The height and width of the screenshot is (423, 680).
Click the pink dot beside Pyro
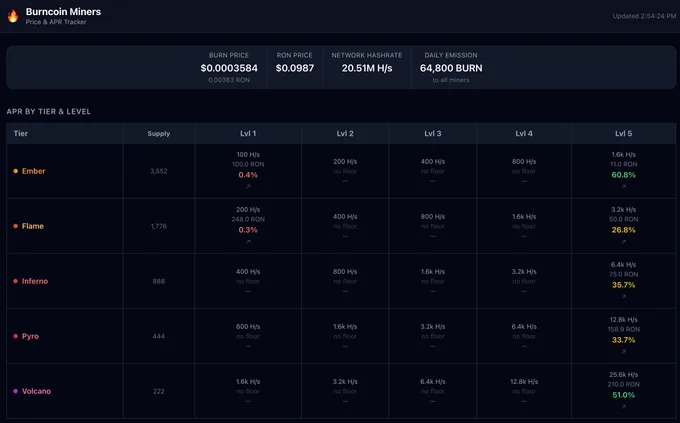[16, 336]
